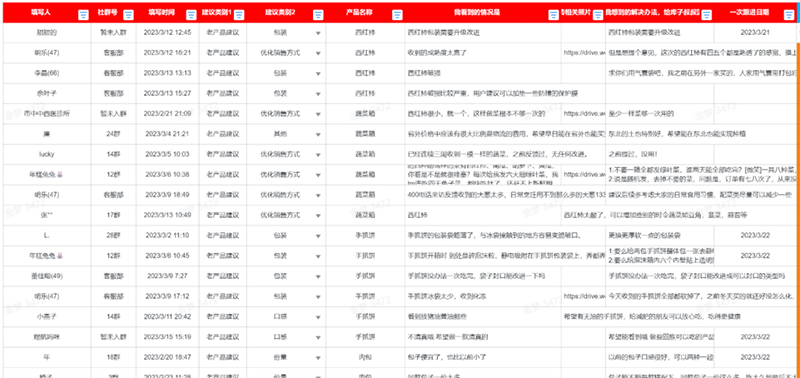
Task: Select the time cell '2023/3/4 21:21'
Action: click(x=167, y=134)
